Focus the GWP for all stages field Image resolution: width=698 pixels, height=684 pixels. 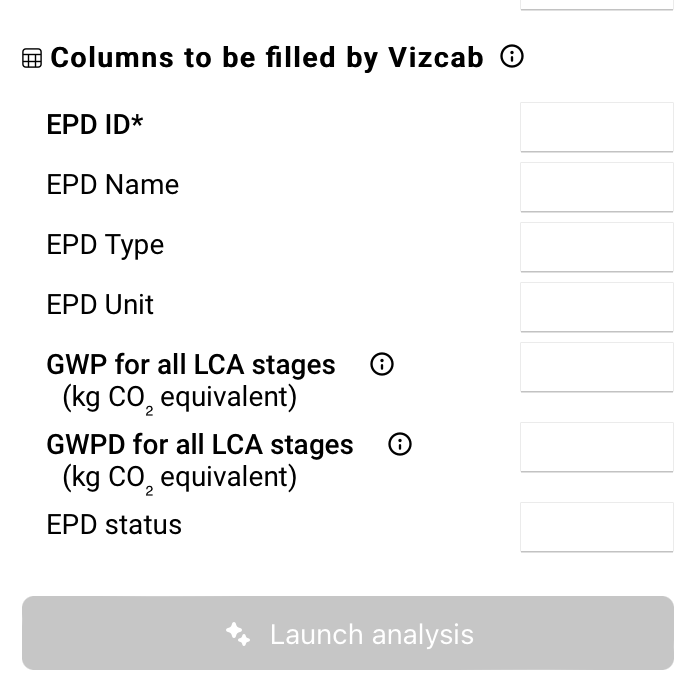click(x=596, y=367)
